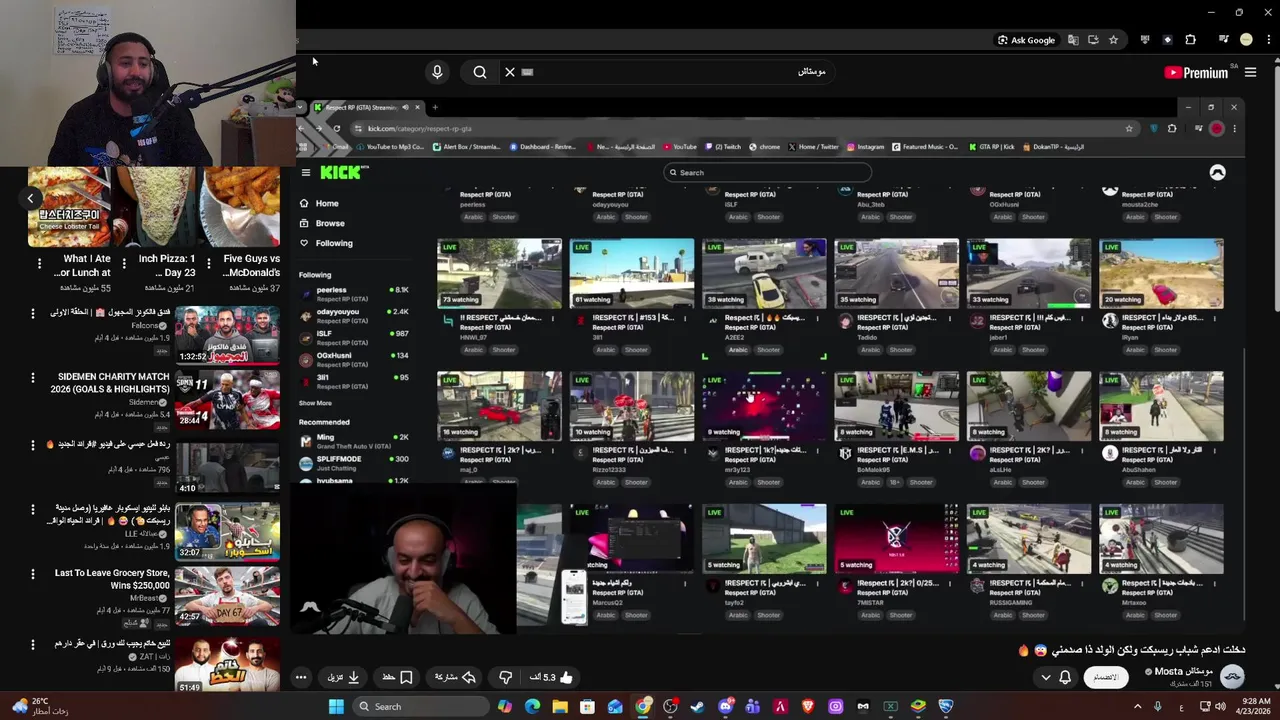Click the Share arrow button under the video
The width and height of the screenshot is (1280, 720).
pyautogui.click(x=455, y=677)
